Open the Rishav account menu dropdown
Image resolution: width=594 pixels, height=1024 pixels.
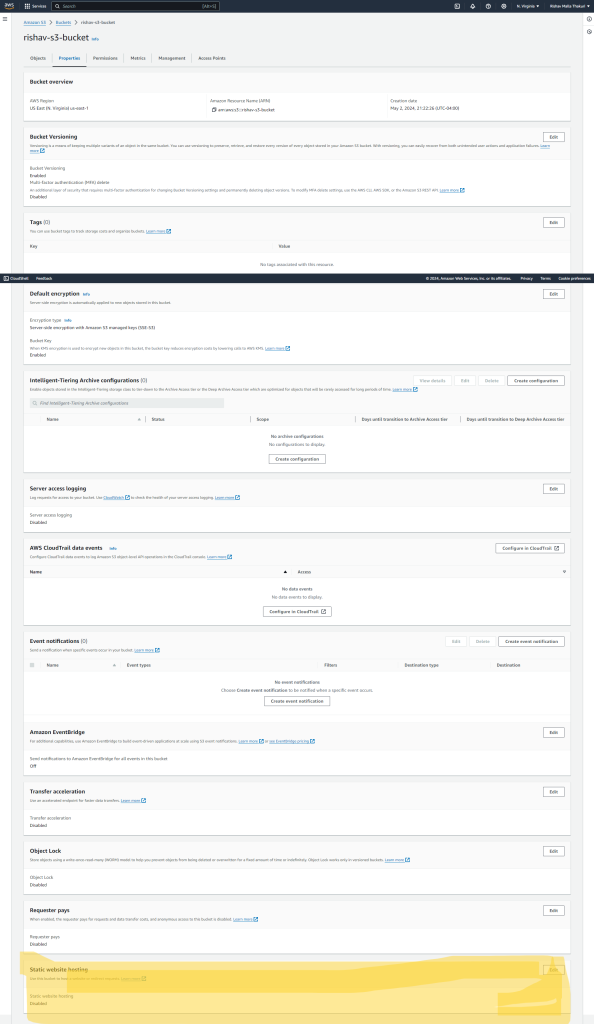coord(570,6)
